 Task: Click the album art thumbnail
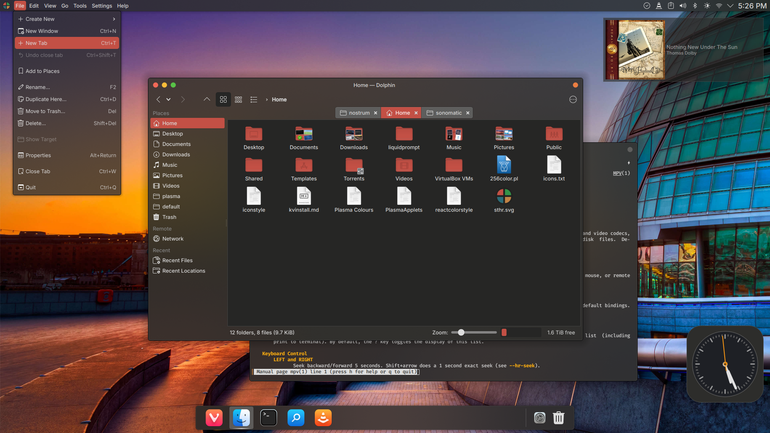pos(635,50)
